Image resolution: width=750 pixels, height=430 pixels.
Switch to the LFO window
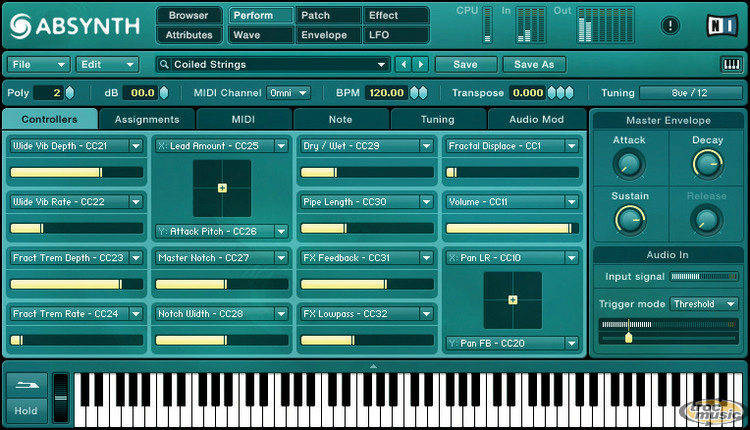click(396, 35)
